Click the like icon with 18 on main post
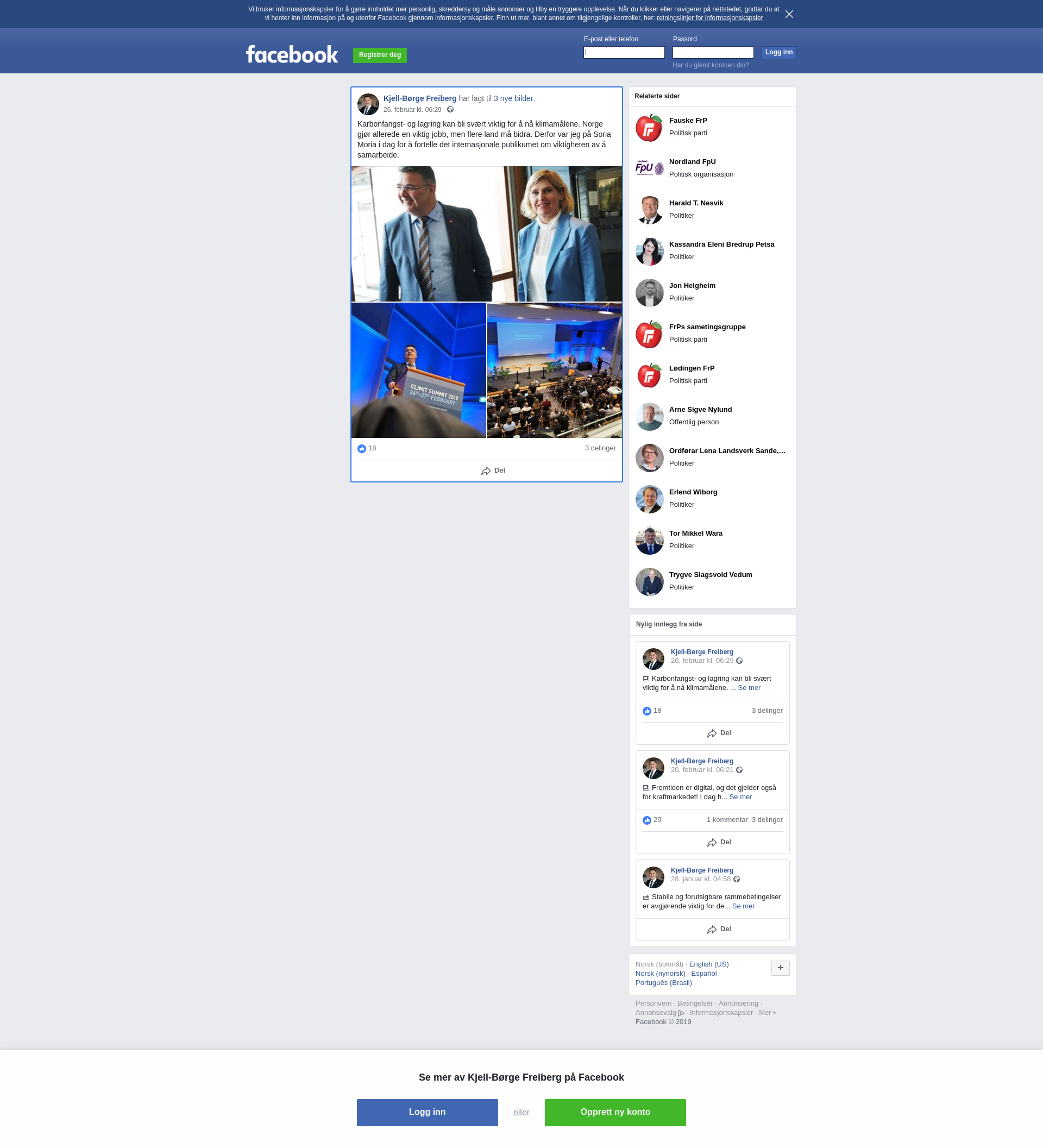This screenshot has width=1043, height=1148. (362, 449)
